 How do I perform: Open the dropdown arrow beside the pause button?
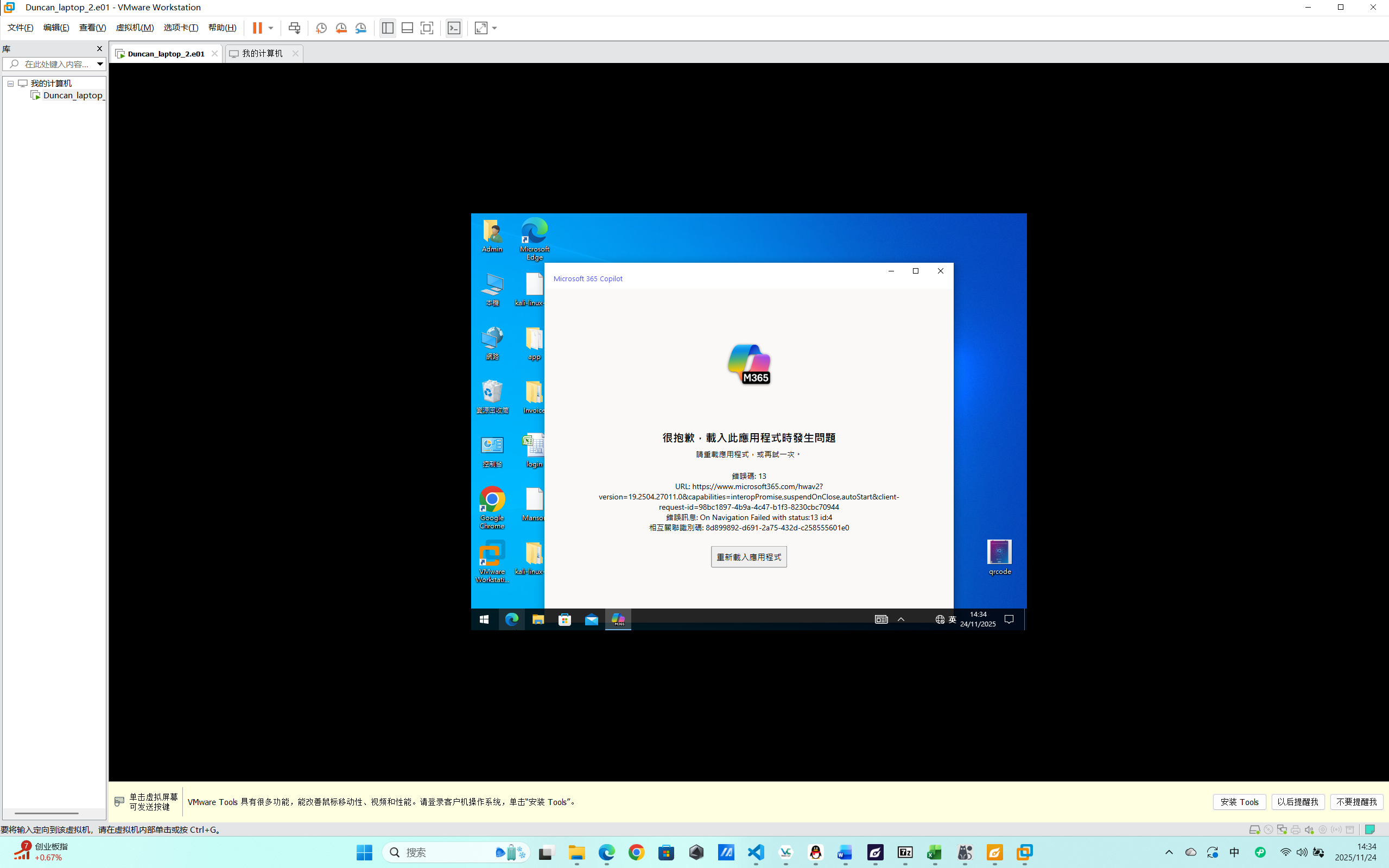click(x=271, y=28)
